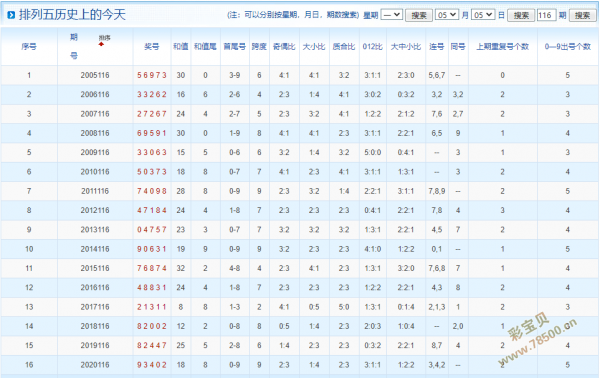
Task: Click the 奖号 column header
Action: tap(152, 46)
